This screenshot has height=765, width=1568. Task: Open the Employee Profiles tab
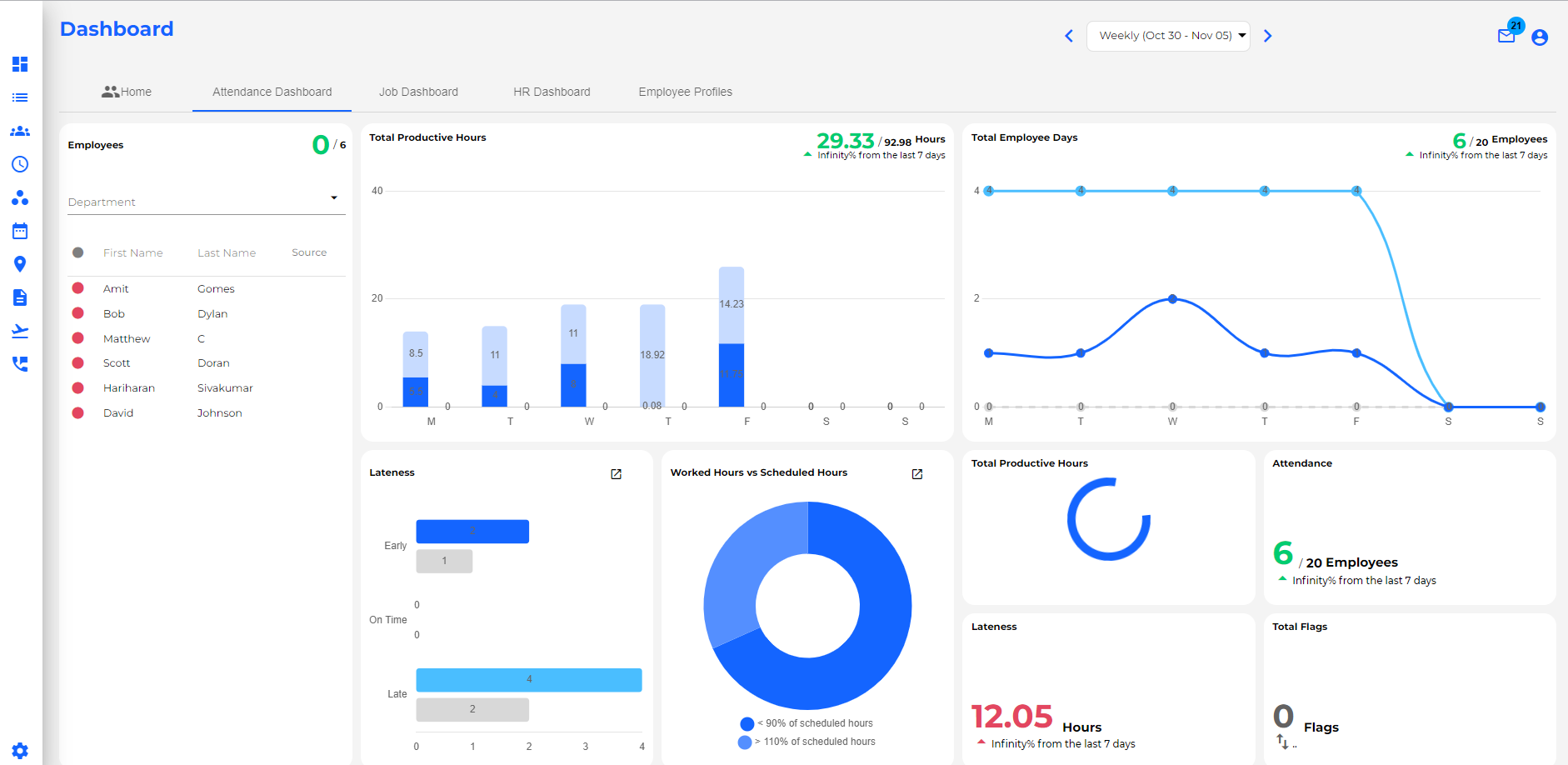tap(684, 92)
